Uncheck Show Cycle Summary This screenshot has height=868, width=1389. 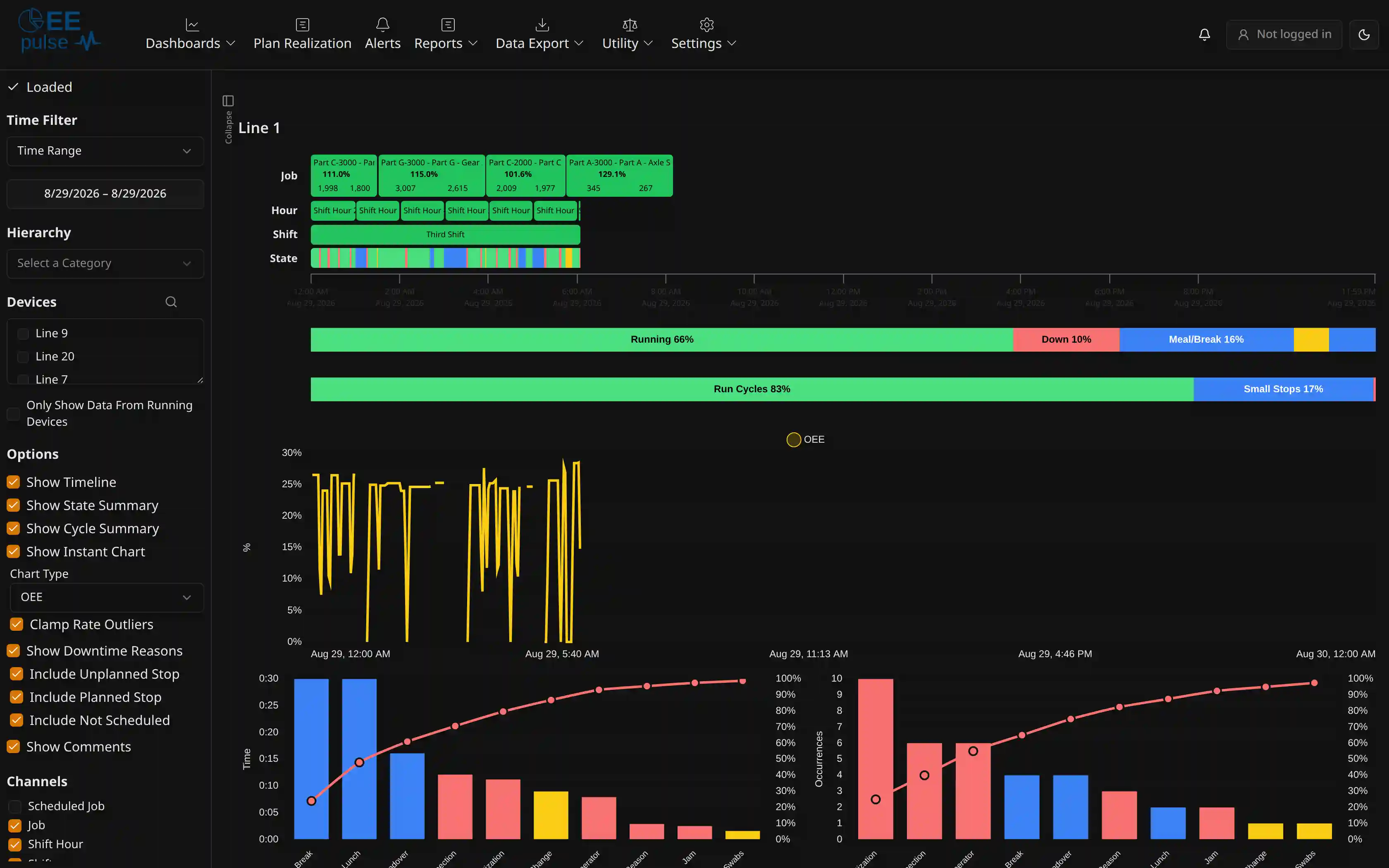[x=13, y=528]
